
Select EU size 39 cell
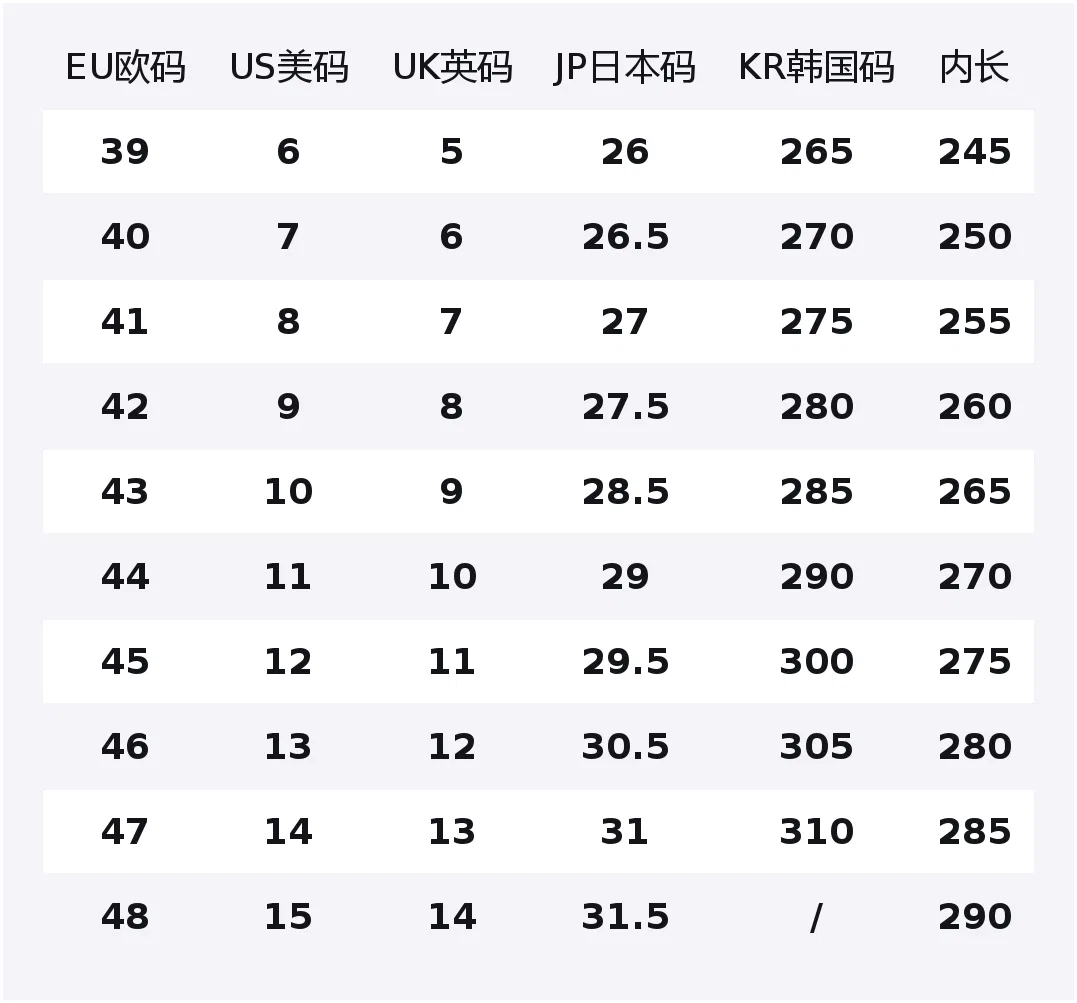(x=124, y=151)
